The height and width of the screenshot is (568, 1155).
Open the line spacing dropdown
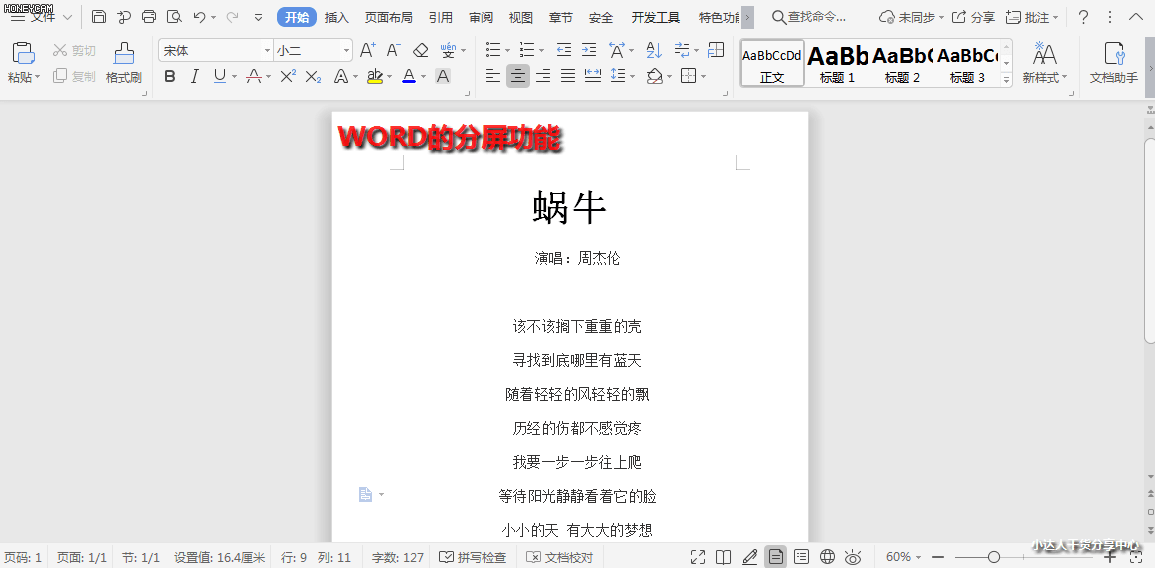(633, 77)
